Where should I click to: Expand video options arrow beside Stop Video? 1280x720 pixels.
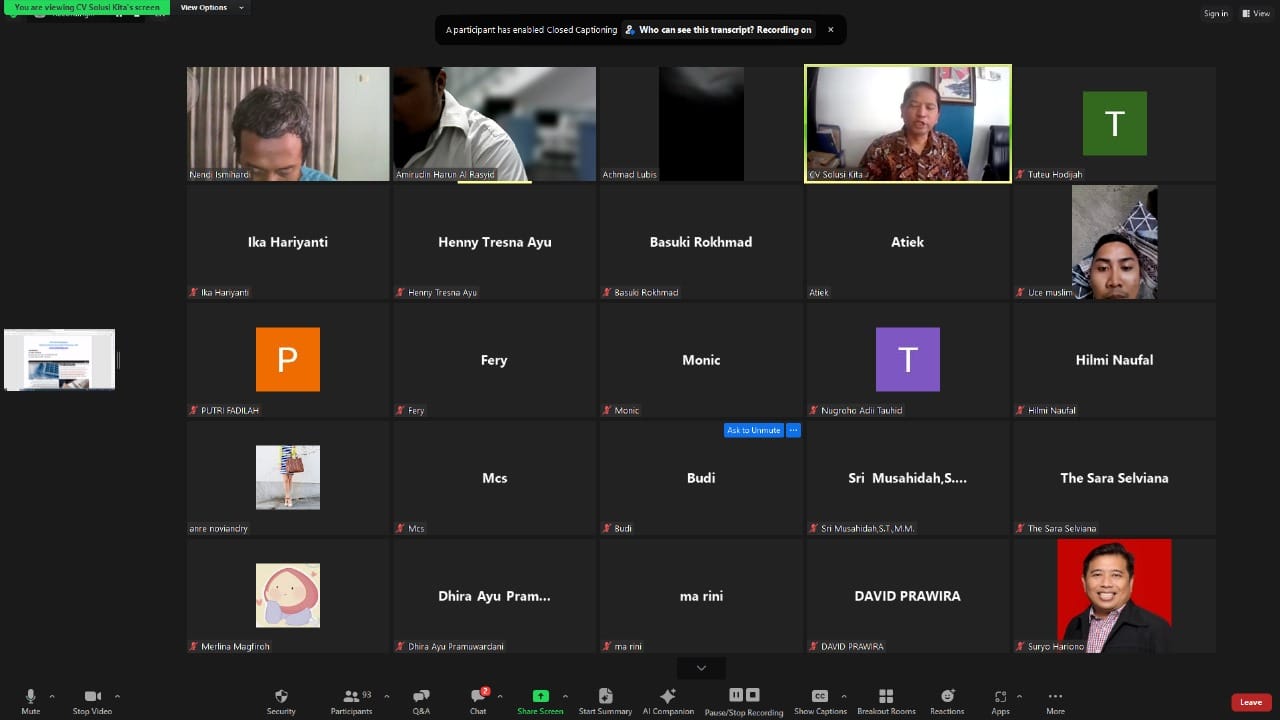point(117,696)
